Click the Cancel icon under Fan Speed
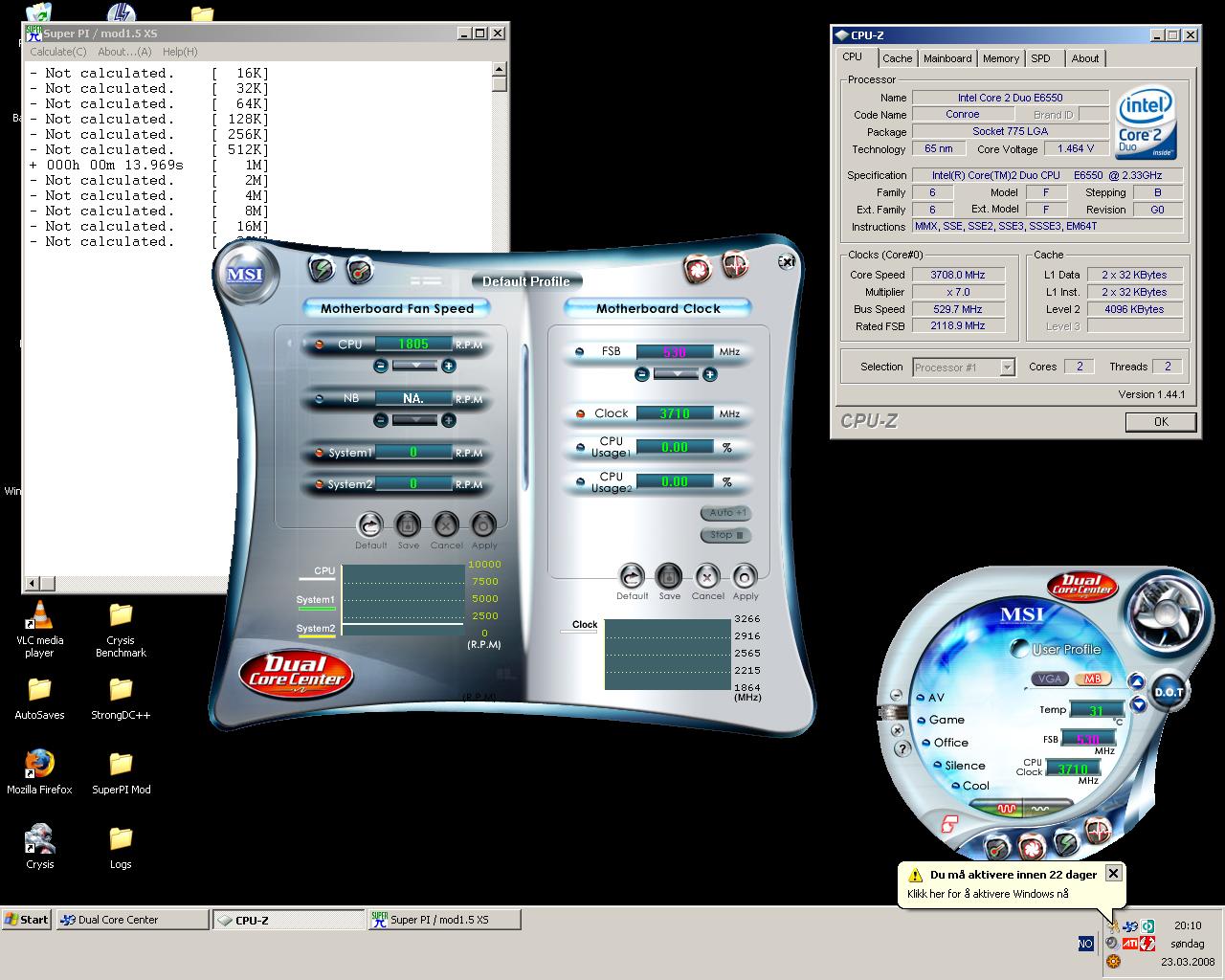The height and width of the screenshot is (980, 1225). 446,525
